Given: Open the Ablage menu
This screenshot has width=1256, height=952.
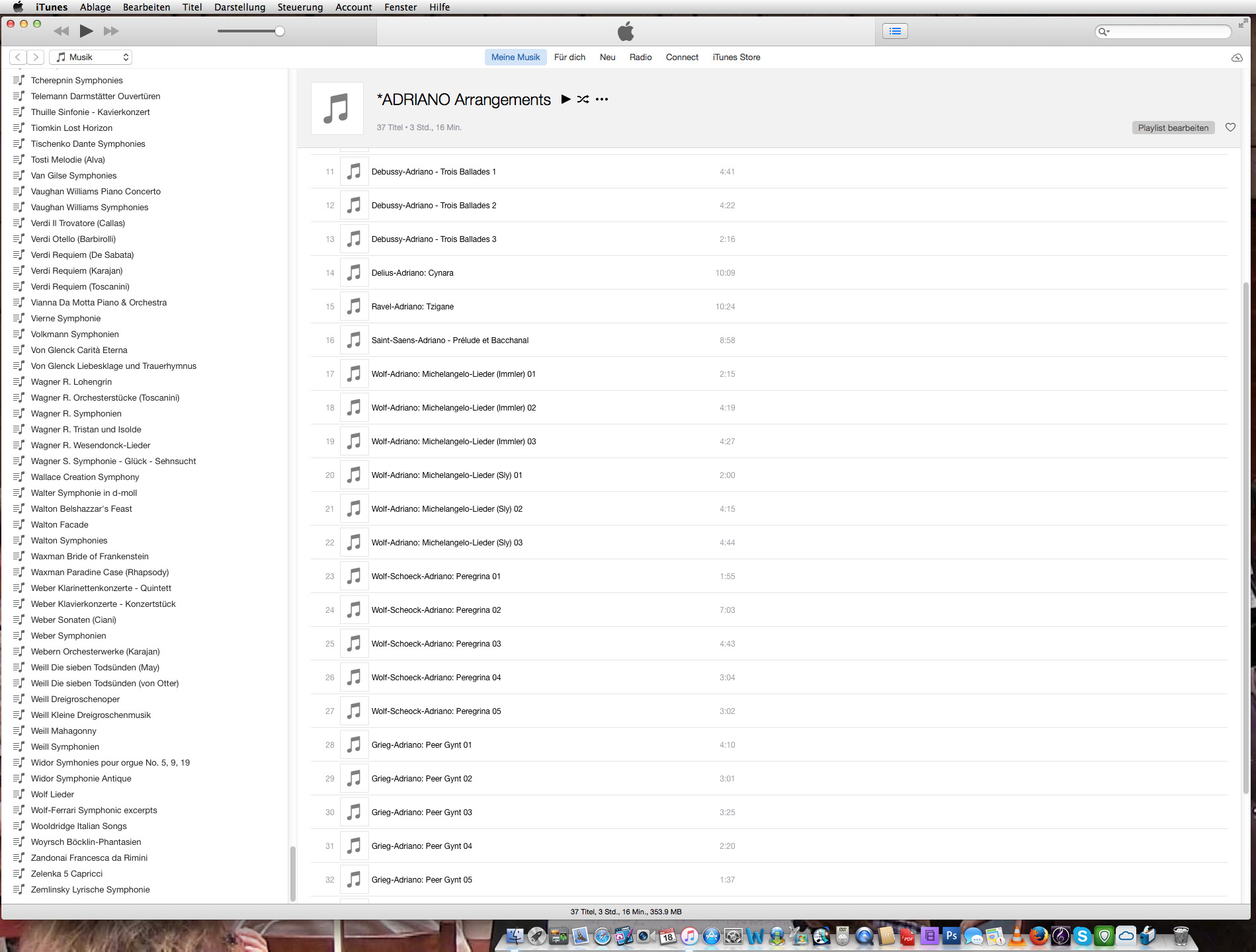Looking at the screenshot, I should [x=95, y=7].
